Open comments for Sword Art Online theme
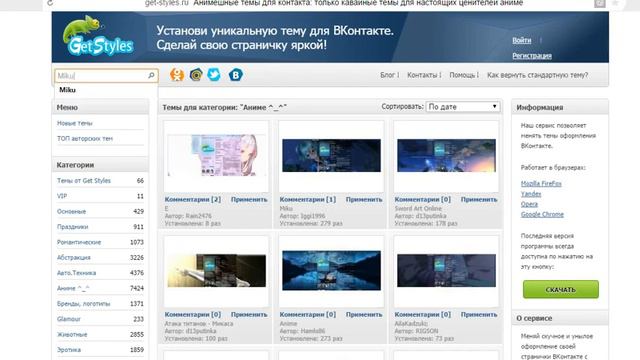Image resolution: width=640 pixels, height=360 pixels. click(423, 200)
